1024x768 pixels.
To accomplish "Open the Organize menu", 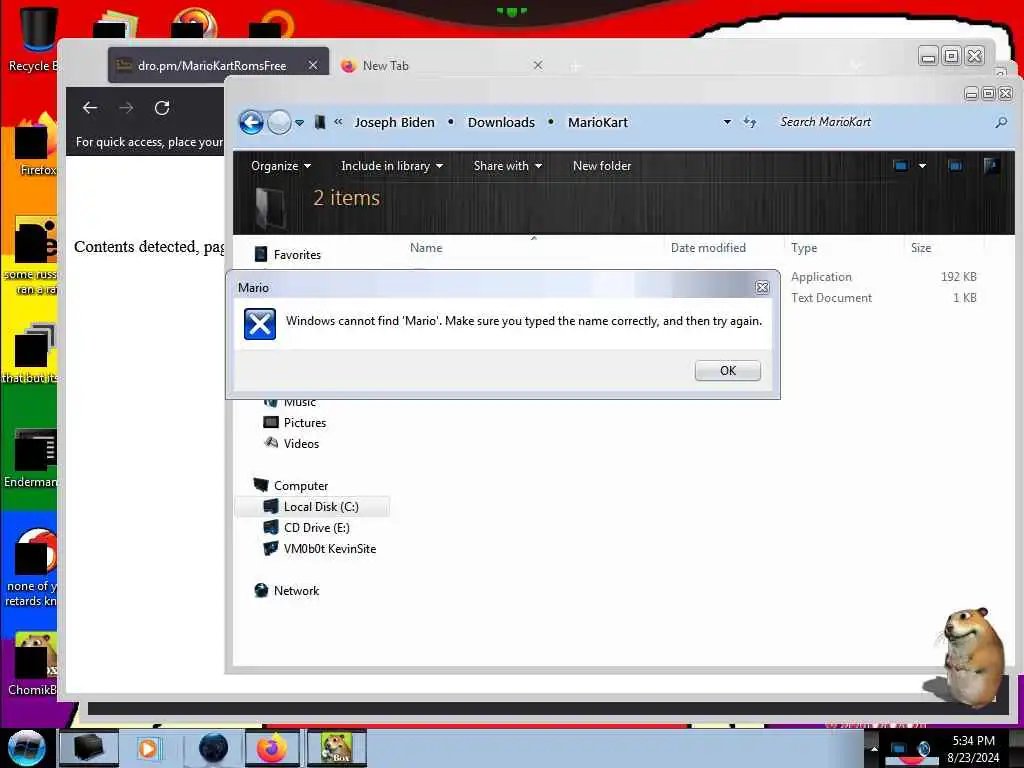I will (x=280, y=166).
